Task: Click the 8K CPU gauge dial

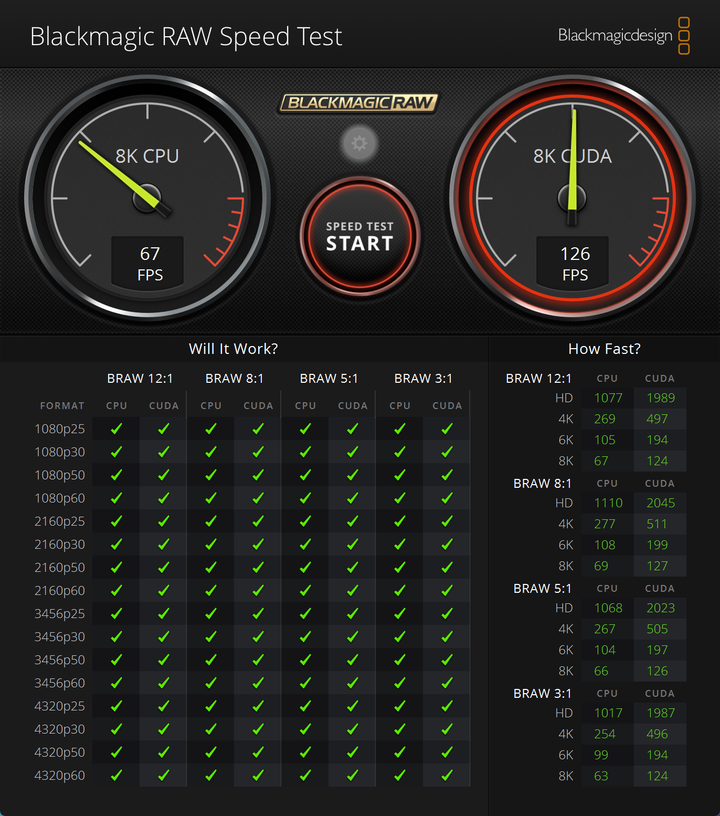Action: 148,198
